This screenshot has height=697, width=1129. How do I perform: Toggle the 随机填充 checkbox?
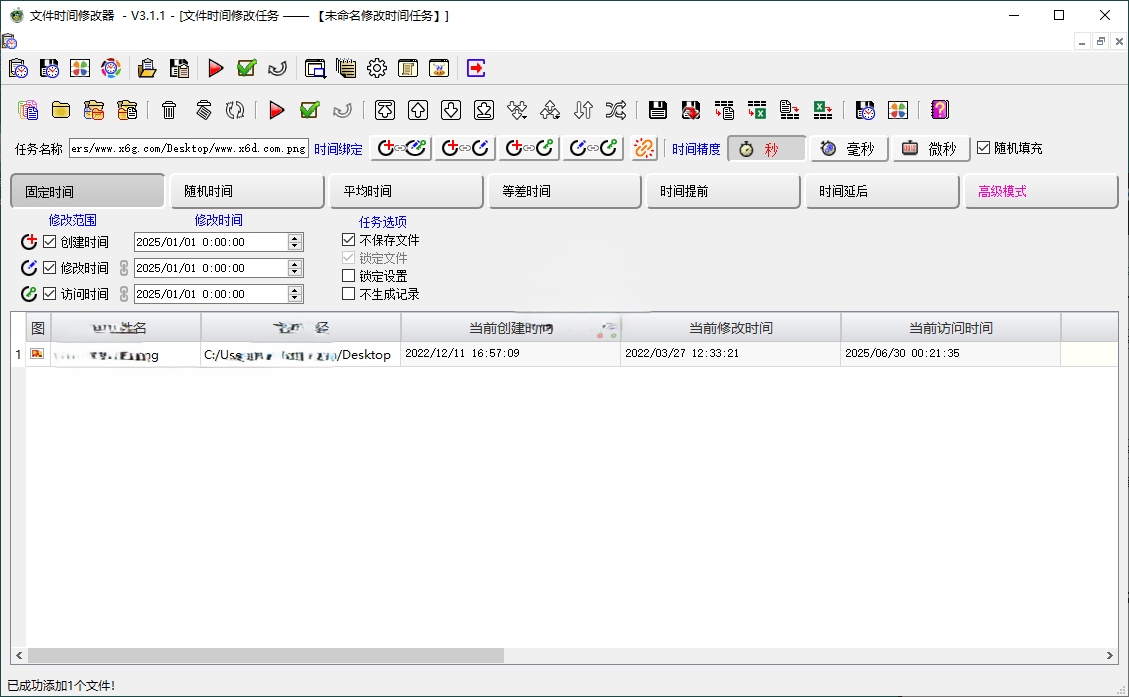984,148
